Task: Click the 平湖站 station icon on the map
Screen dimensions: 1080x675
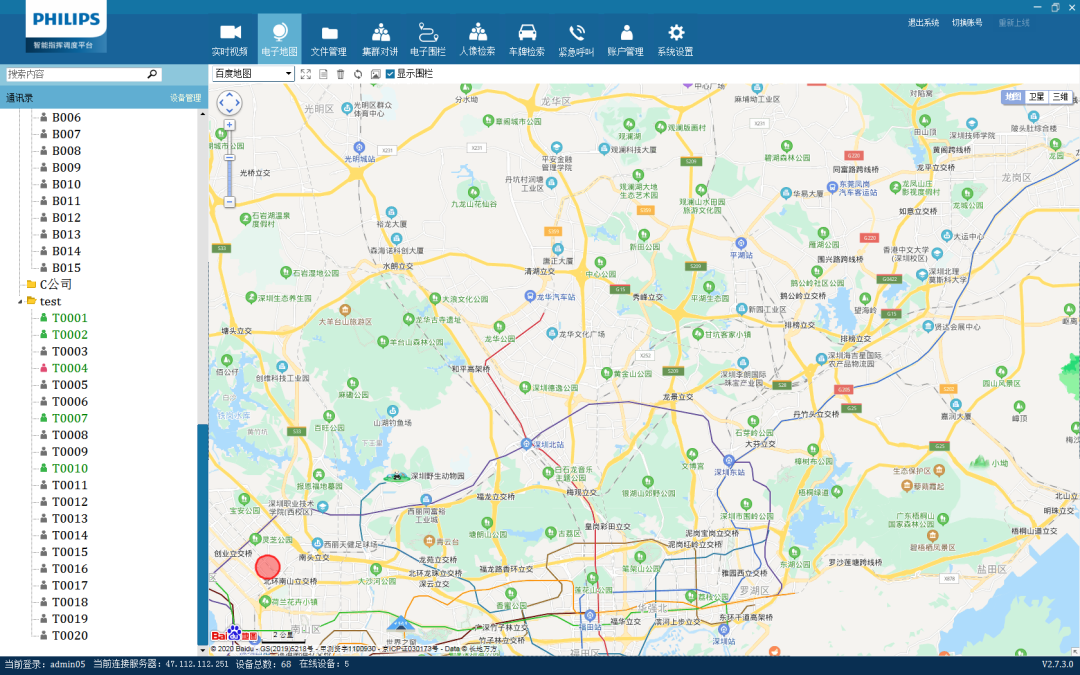Action: pos(741,243)
